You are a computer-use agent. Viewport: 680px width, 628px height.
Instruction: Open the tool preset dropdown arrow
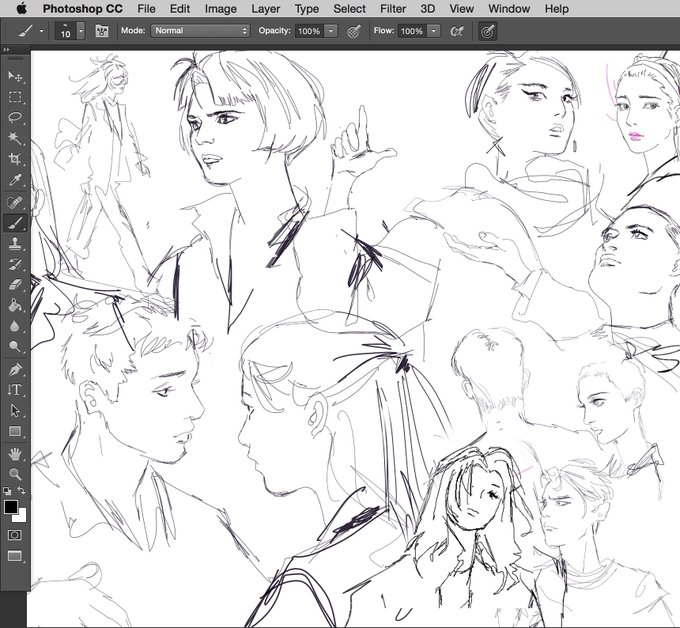[42, 31]
